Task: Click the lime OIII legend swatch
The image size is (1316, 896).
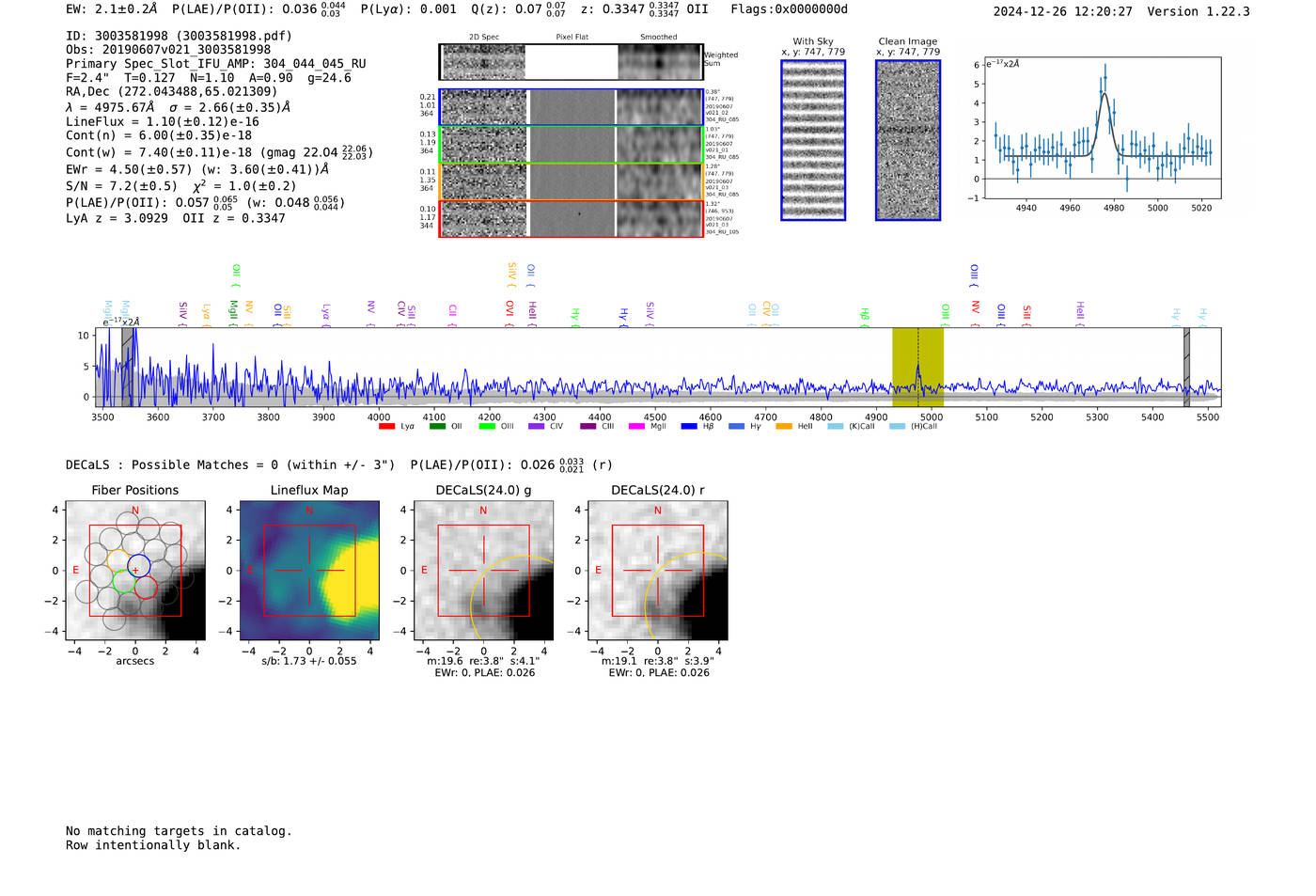Action: pyautogui.click(x=487, y=427)
